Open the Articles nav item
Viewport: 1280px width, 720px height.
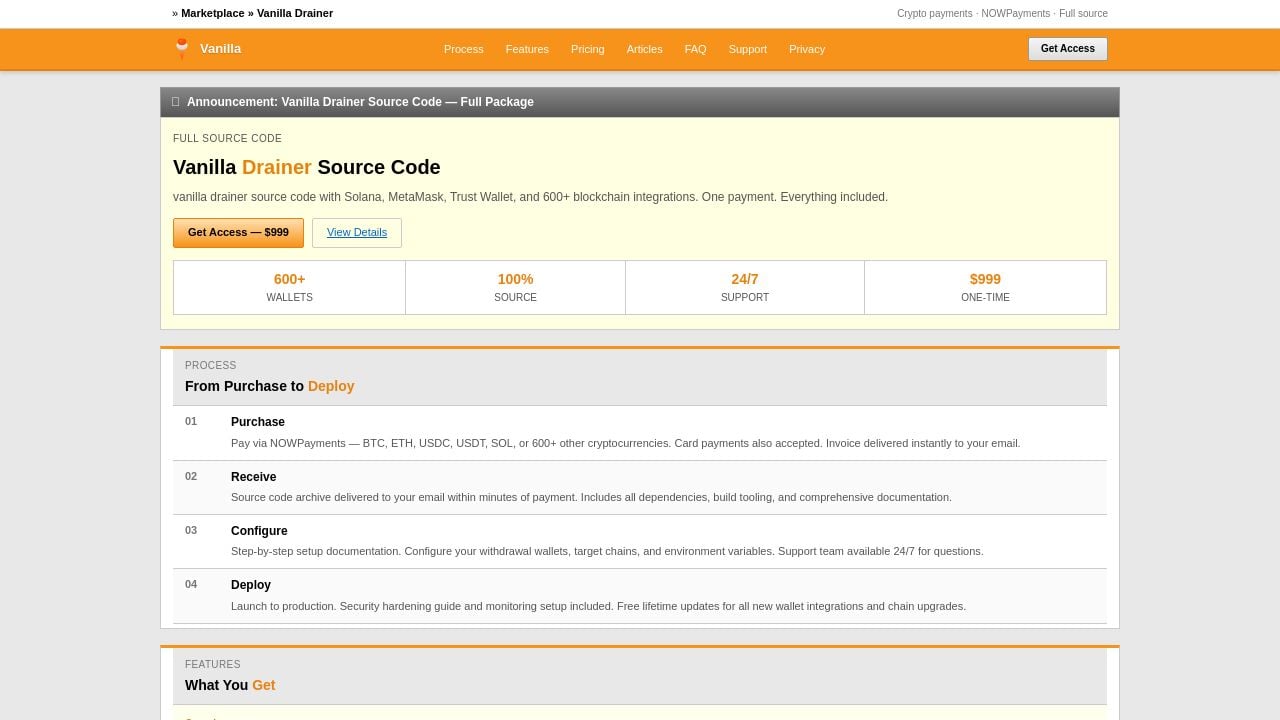pos(645,49)
